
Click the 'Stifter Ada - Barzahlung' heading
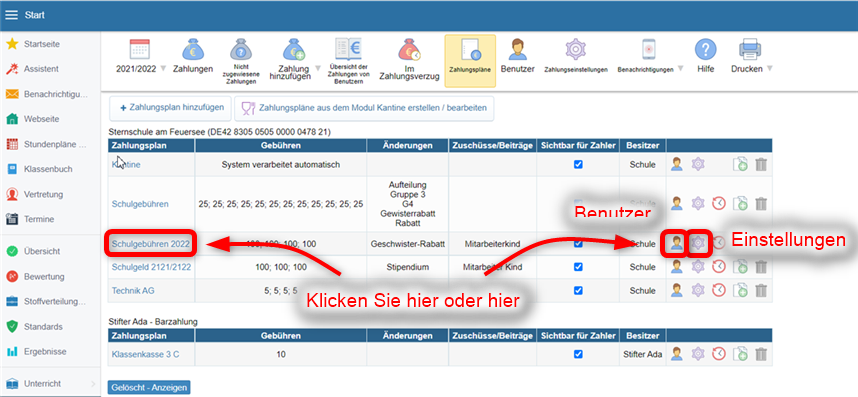[x=153, y=322]
